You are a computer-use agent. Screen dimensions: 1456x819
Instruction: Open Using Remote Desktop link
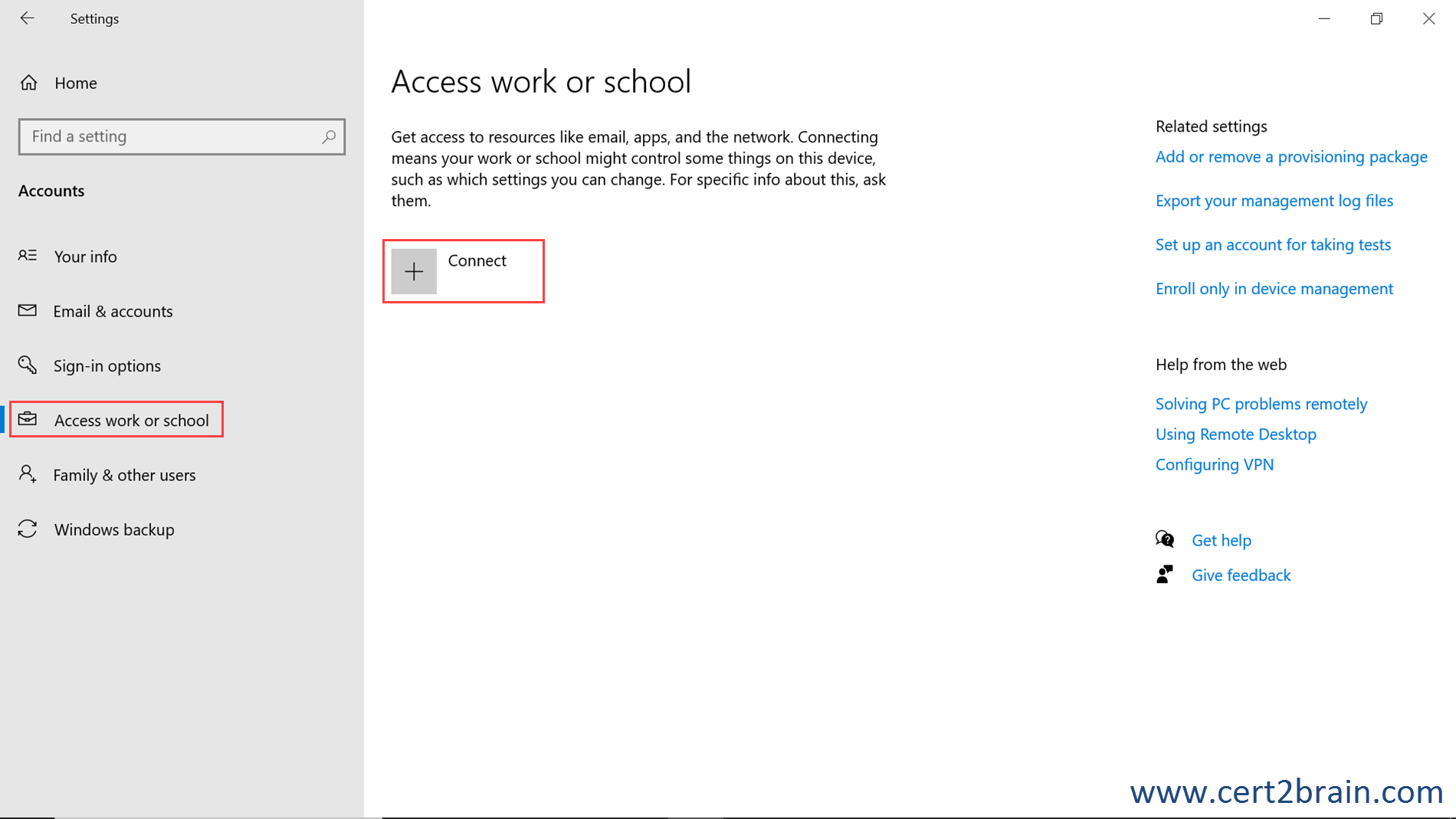pyautogui.click(x=1236, y=434)
